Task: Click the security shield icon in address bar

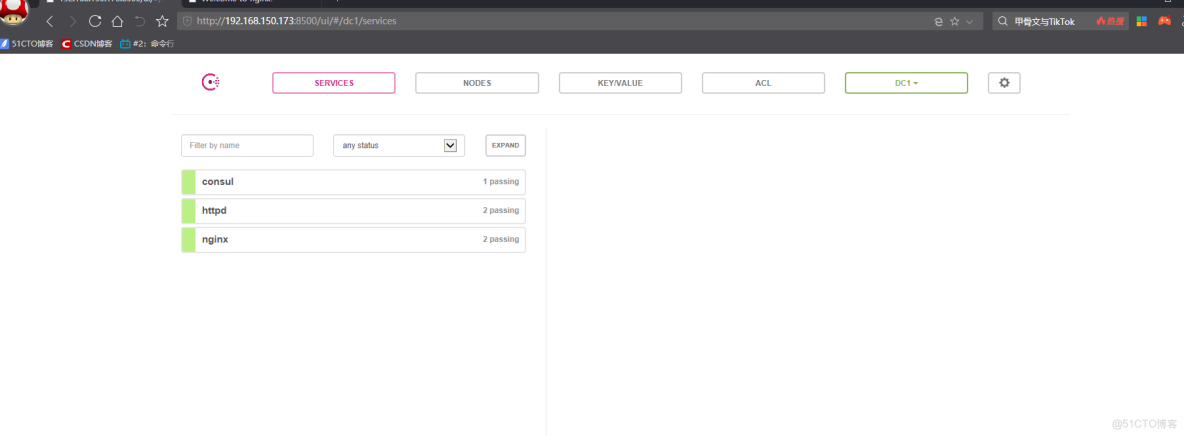Action: coord(187,21)
